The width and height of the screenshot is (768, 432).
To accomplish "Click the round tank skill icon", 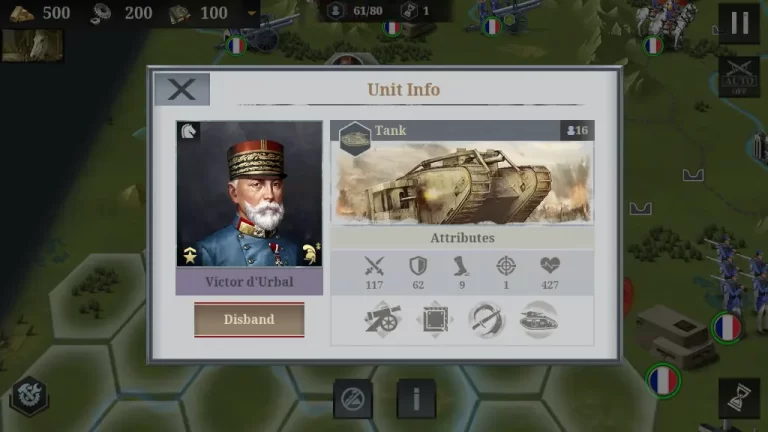I will [x=538, y=320].
